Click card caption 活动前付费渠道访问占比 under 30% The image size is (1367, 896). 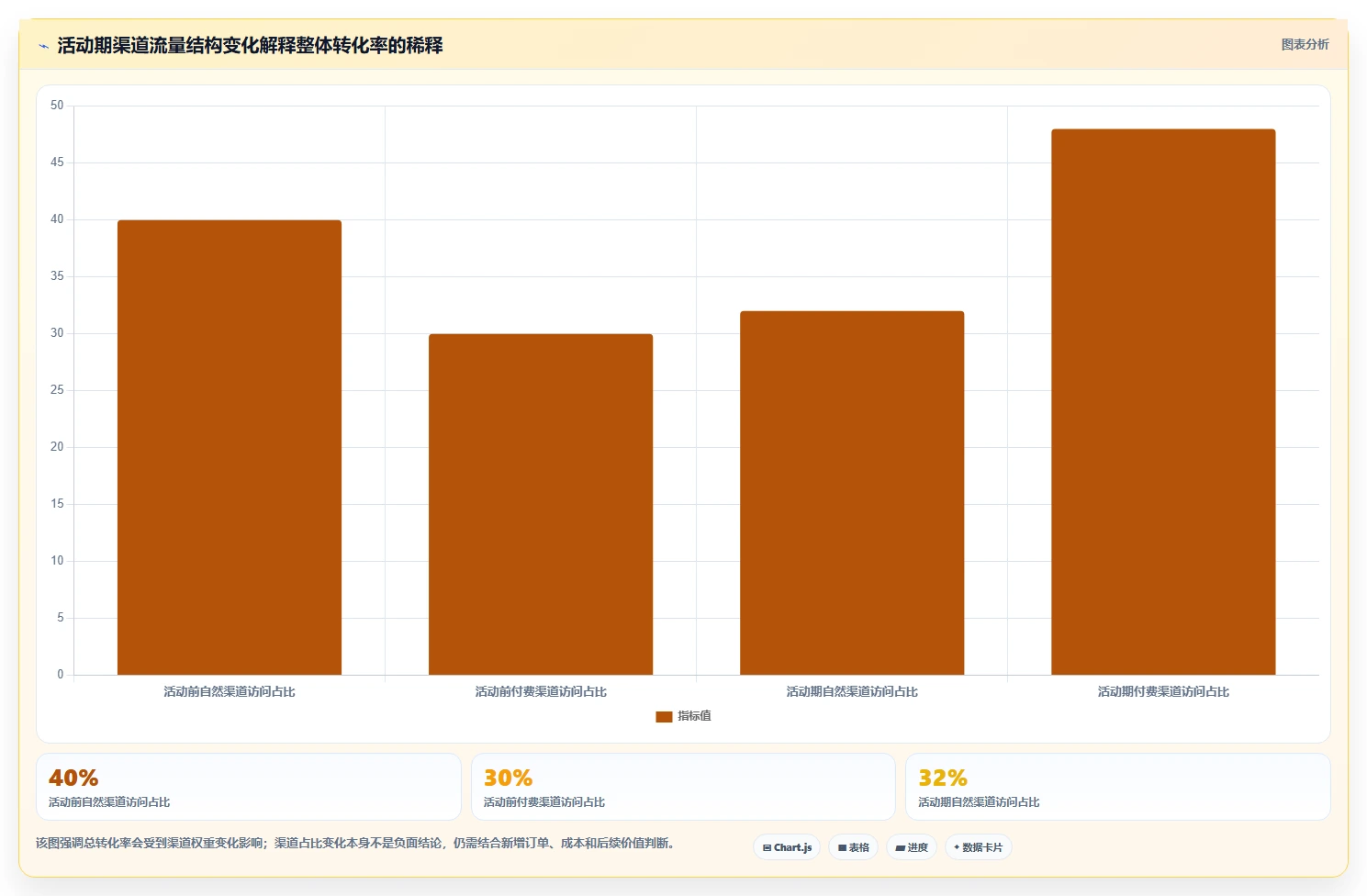pos(544,802)
